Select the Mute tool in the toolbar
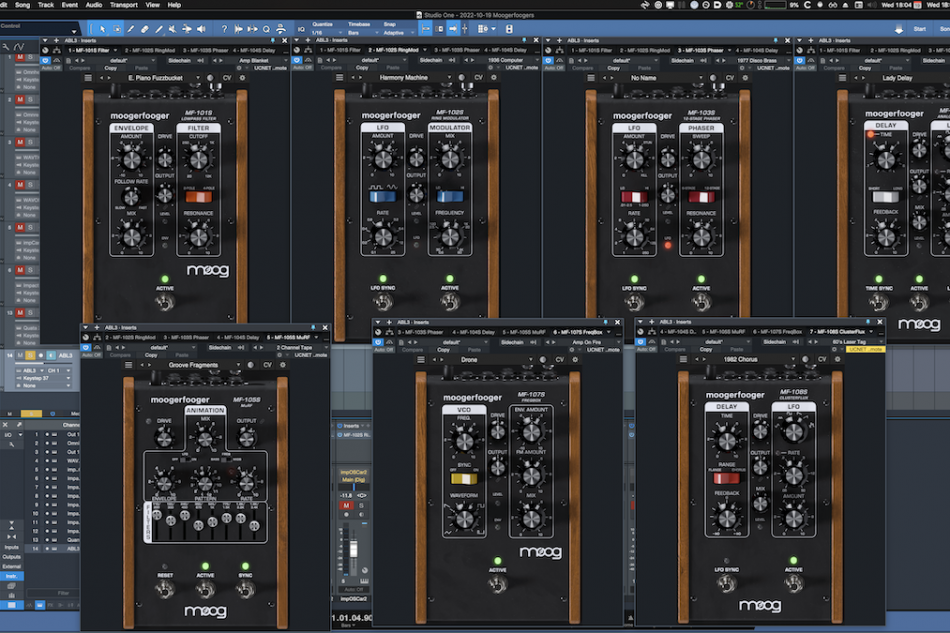This screenshot has width=950, height=633. (x=173, y=28)
